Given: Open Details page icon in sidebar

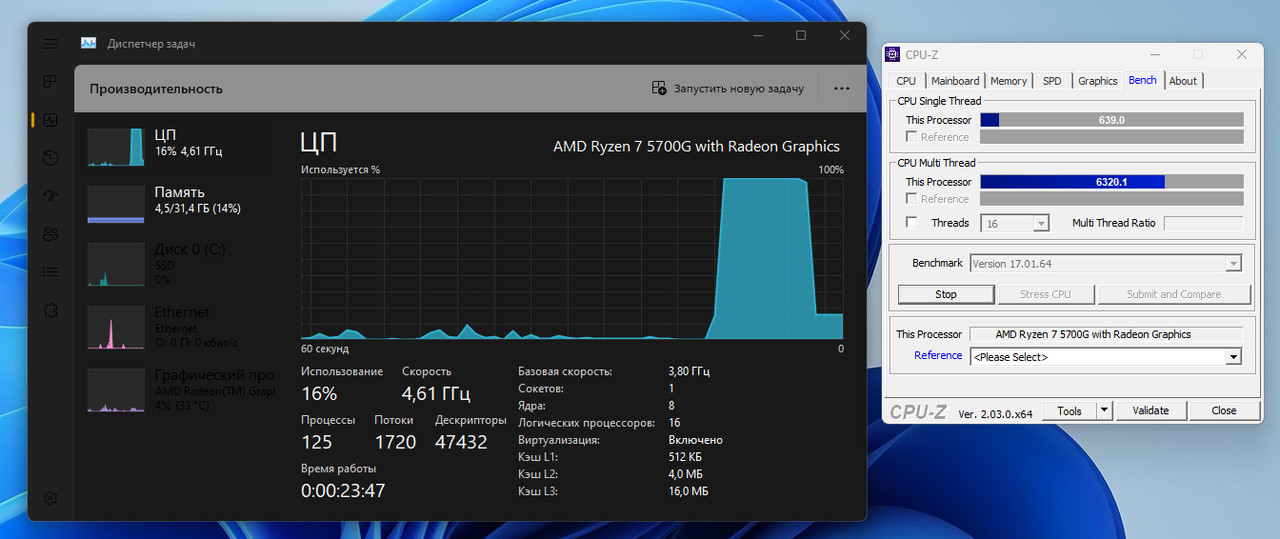Looking at the screenshot, I should coord(51,272).
